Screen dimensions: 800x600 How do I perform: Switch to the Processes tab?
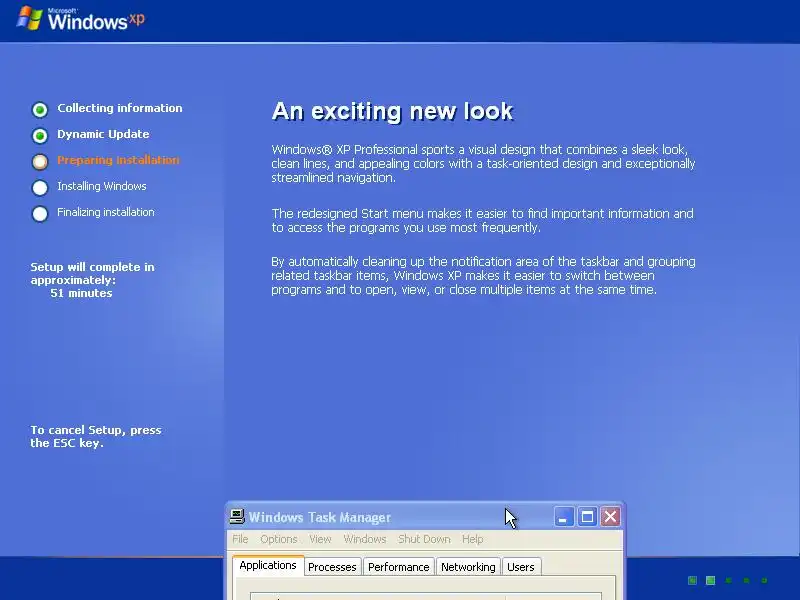332,567
